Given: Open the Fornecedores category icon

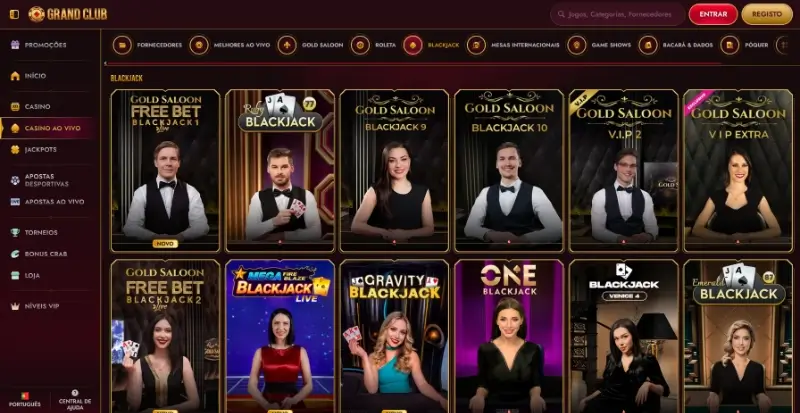Looking at the screenshot, I should 122,45.
